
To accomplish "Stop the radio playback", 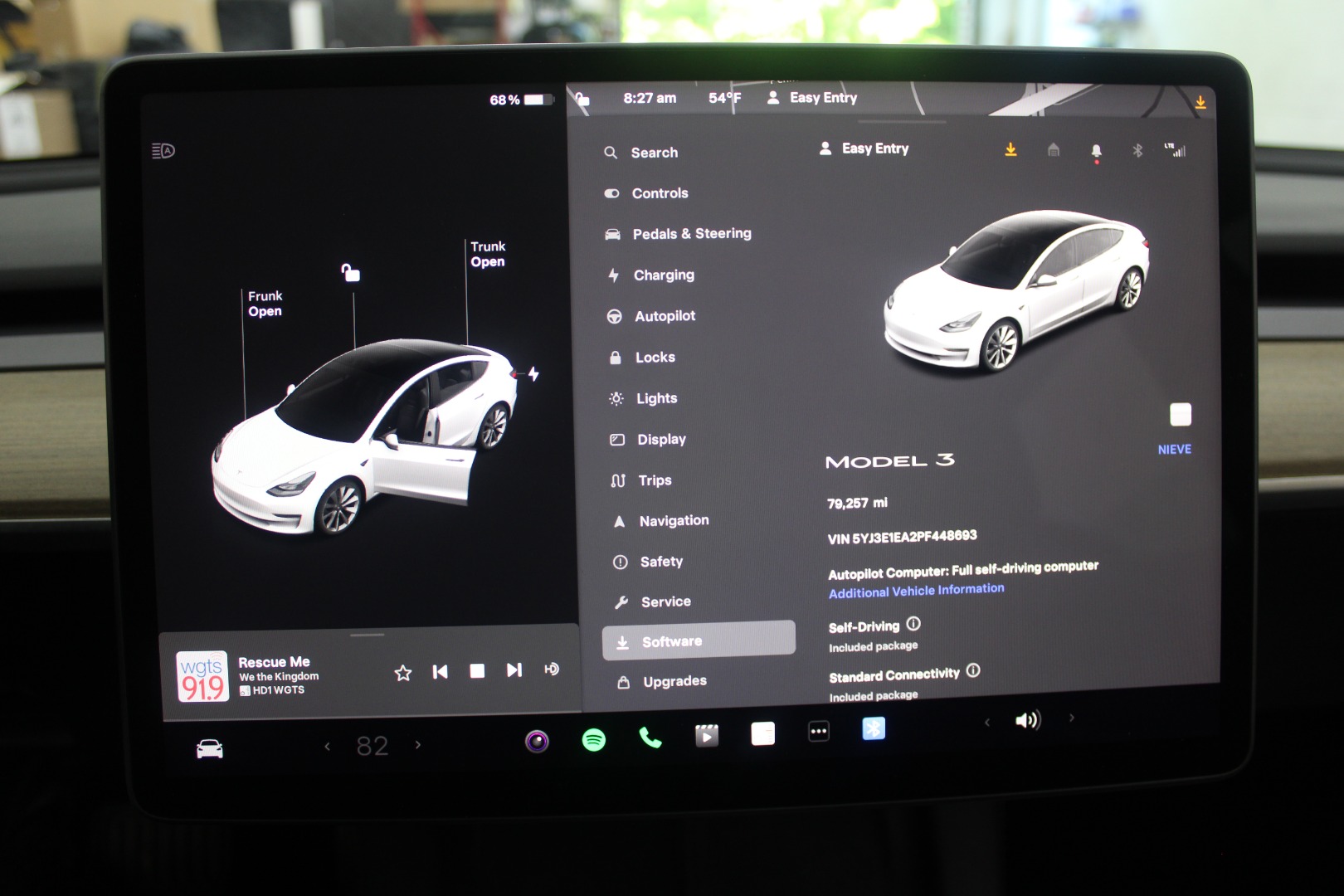I will point(477,670).
